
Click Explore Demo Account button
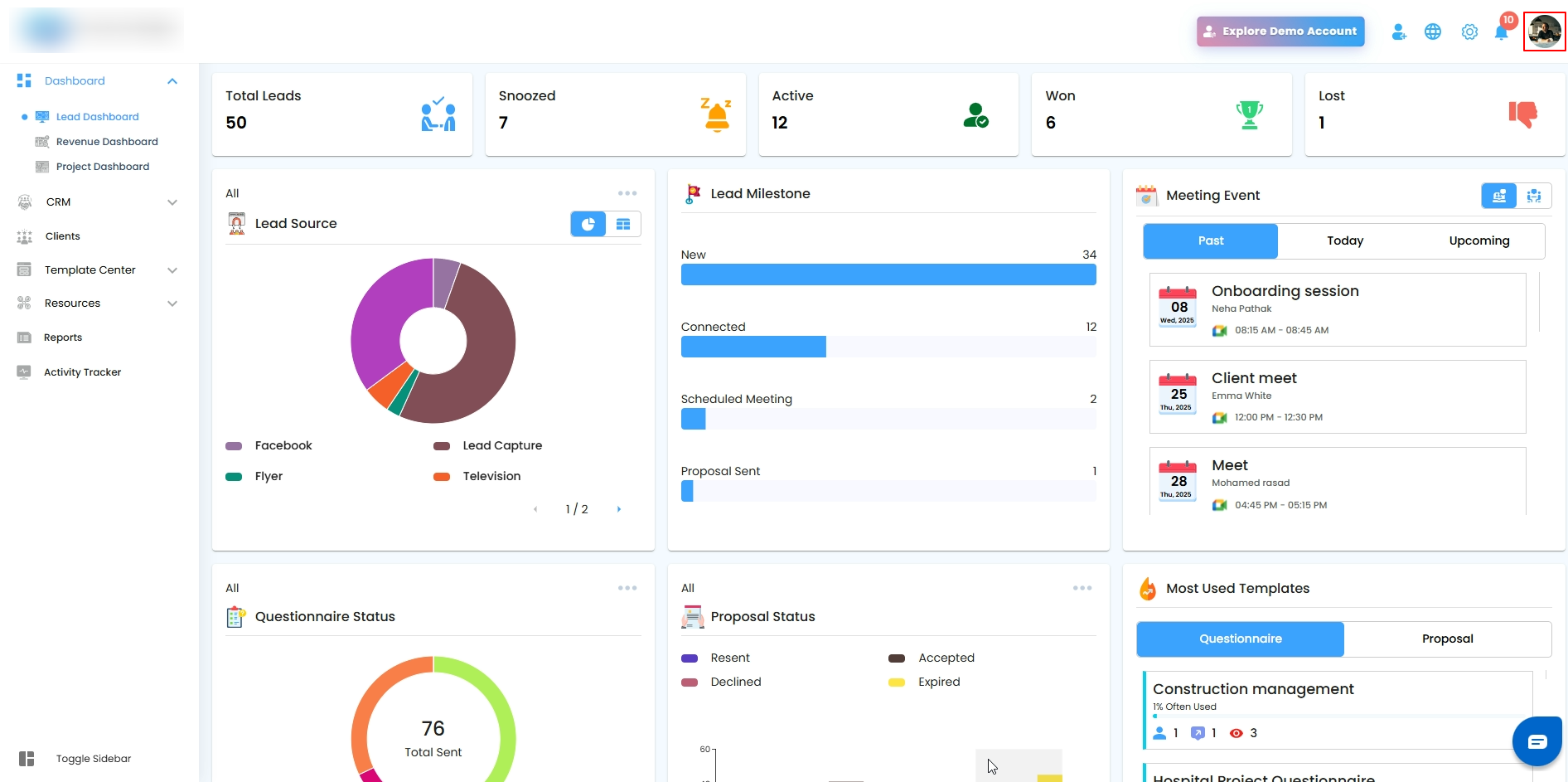1280,32
